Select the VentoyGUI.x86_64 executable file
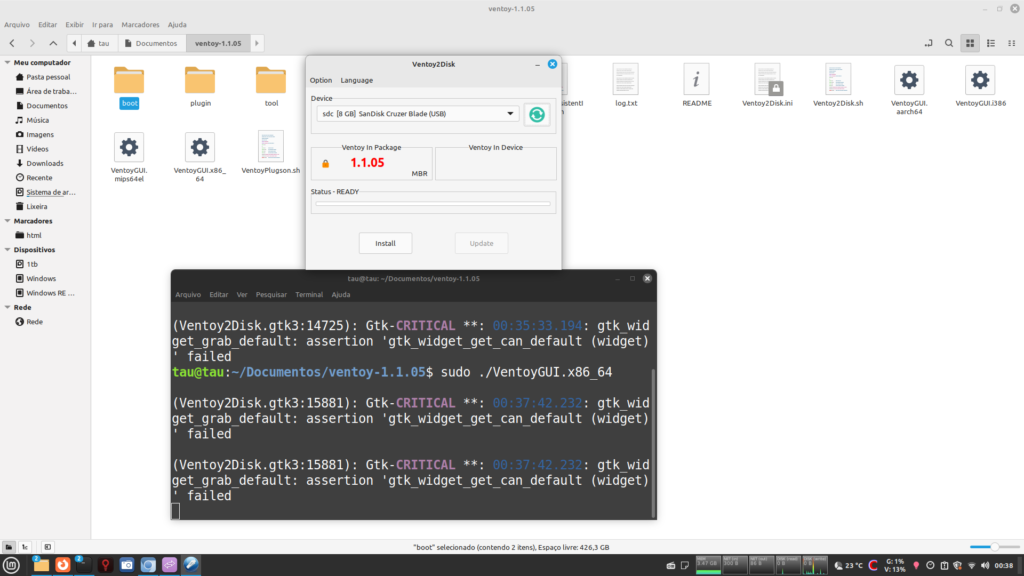The width and height of the screenshot is (1024, 576). (200, 149)
